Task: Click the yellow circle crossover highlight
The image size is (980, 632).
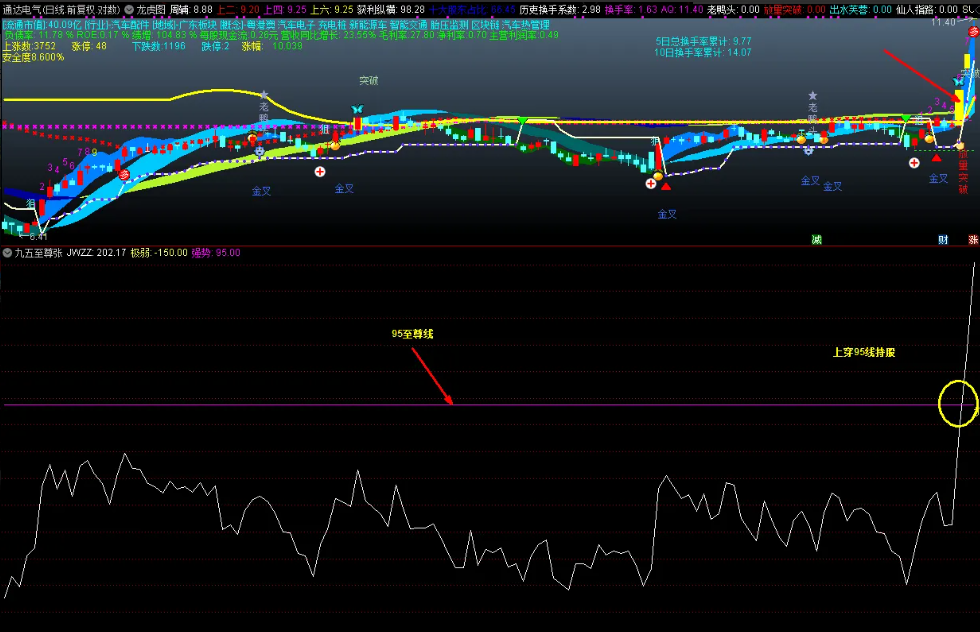Action: click(x=958, y=403)
